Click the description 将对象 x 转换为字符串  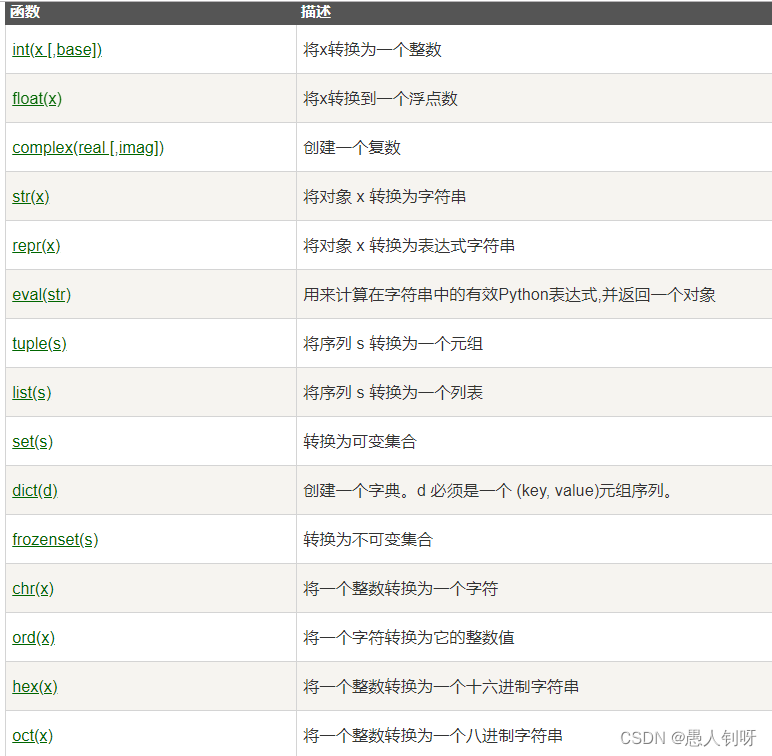click(x=385, y=196)
